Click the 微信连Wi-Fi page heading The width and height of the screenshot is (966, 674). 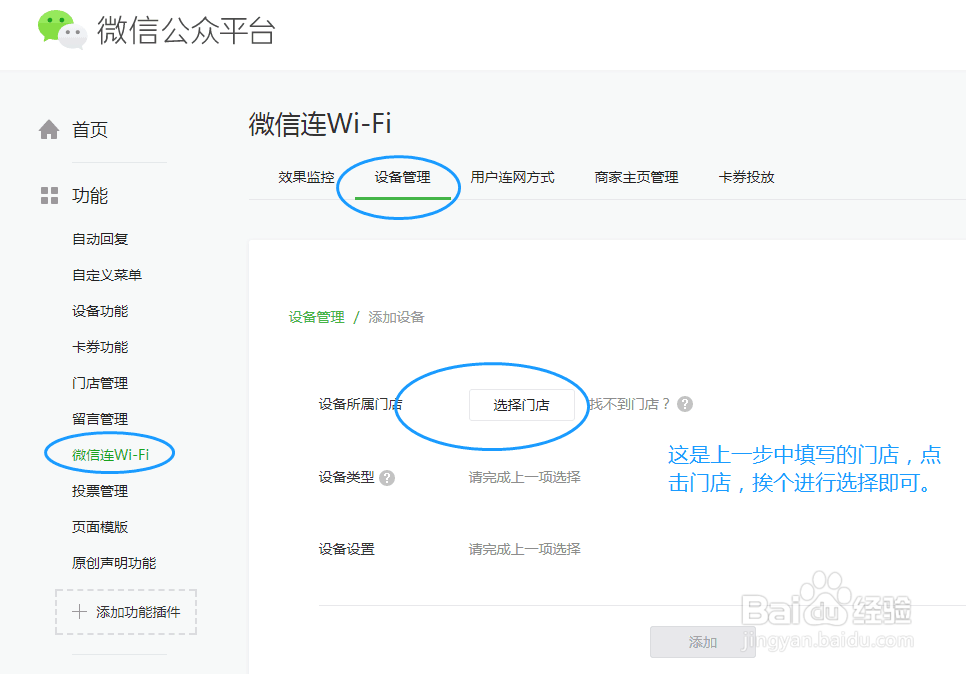click(320, 124)
